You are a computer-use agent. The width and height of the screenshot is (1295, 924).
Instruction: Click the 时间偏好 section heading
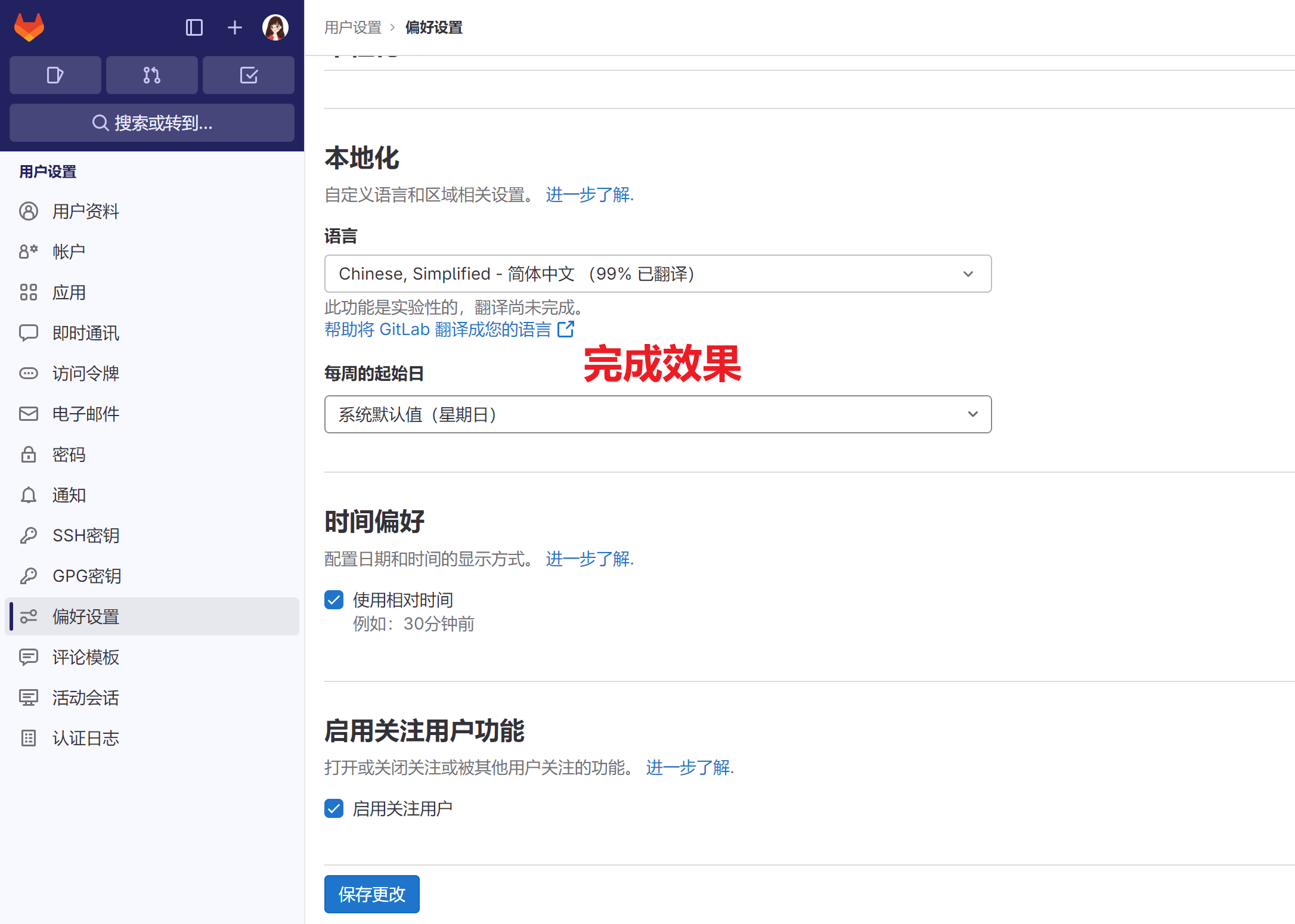374,522
